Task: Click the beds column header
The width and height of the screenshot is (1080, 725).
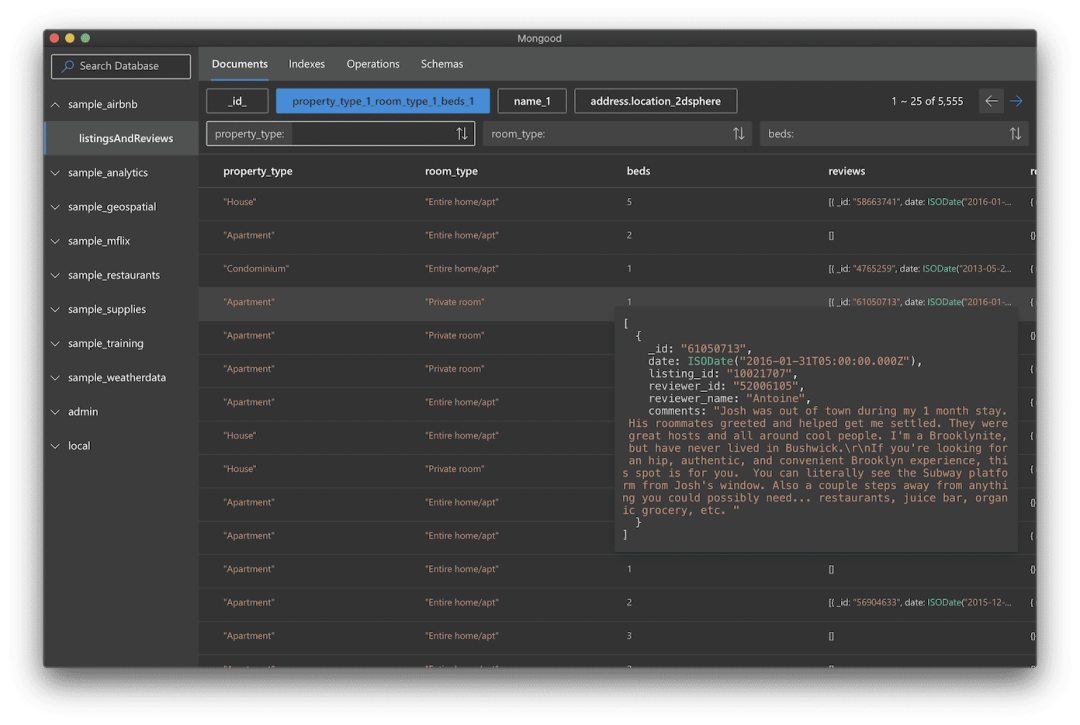Action: pyautogui.click(x=638, y=171)
